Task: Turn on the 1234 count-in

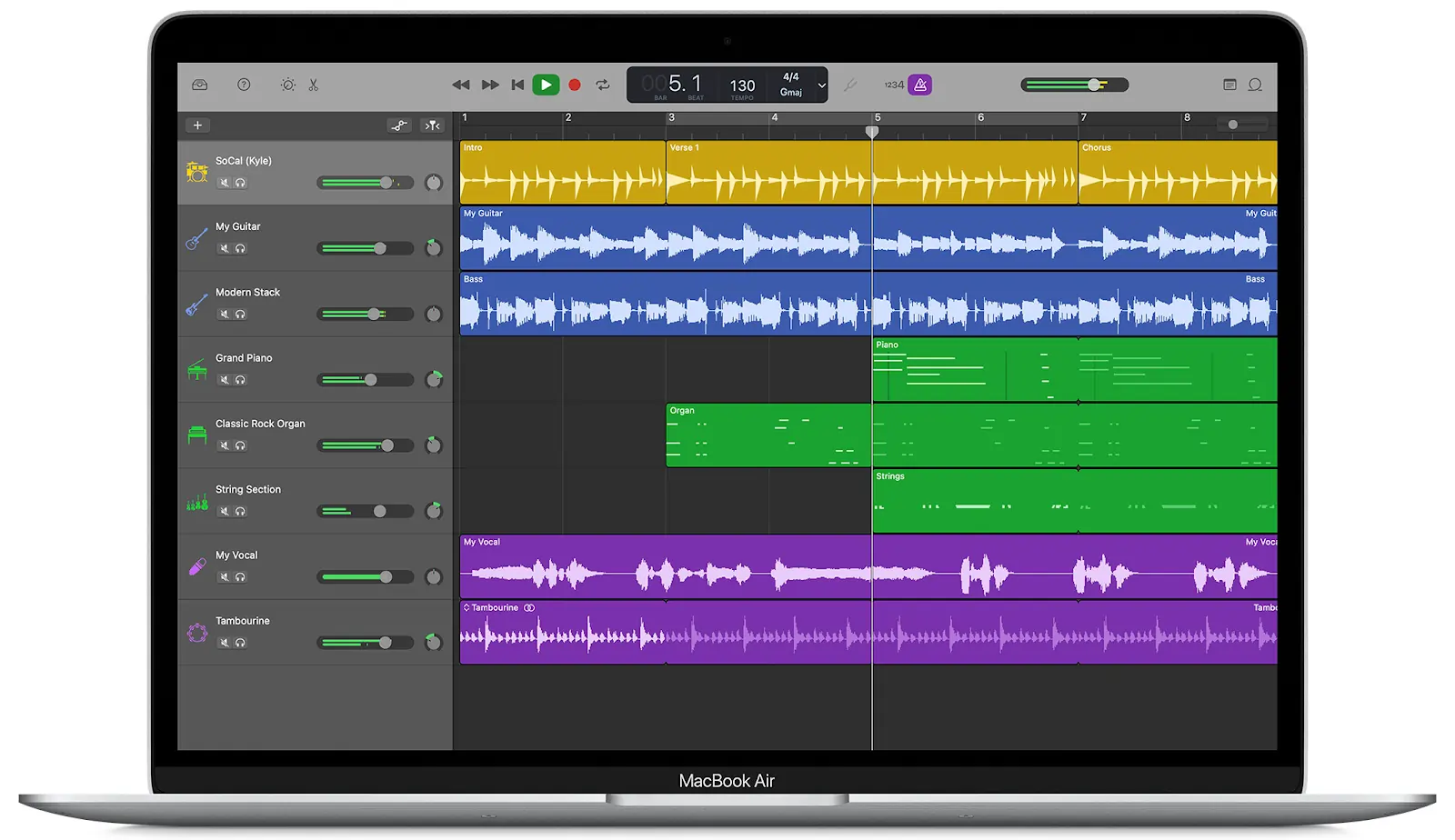Action: coord(894,85)
